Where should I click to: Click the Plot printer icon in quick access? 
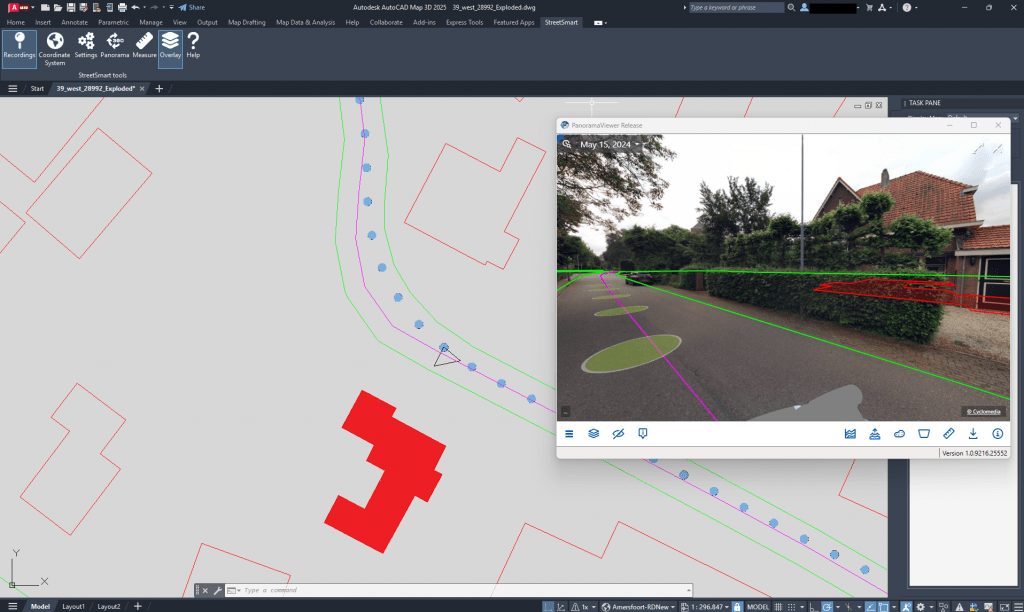122,7
